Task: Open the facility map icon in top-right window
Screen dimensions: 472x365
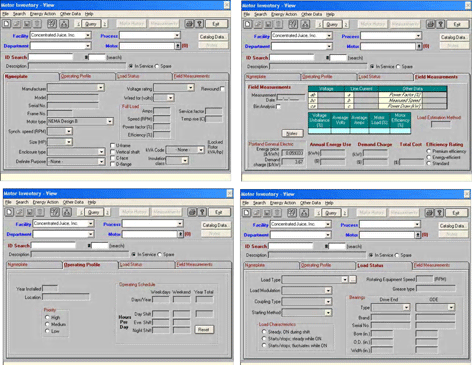Action: tap(293, 24)
